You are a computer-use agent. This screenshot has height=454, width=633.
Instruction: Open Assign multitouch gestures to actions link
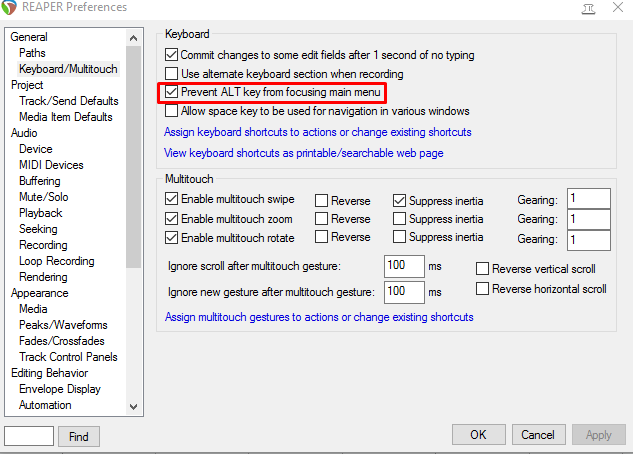pyautogui.click(x=319, y=317)
